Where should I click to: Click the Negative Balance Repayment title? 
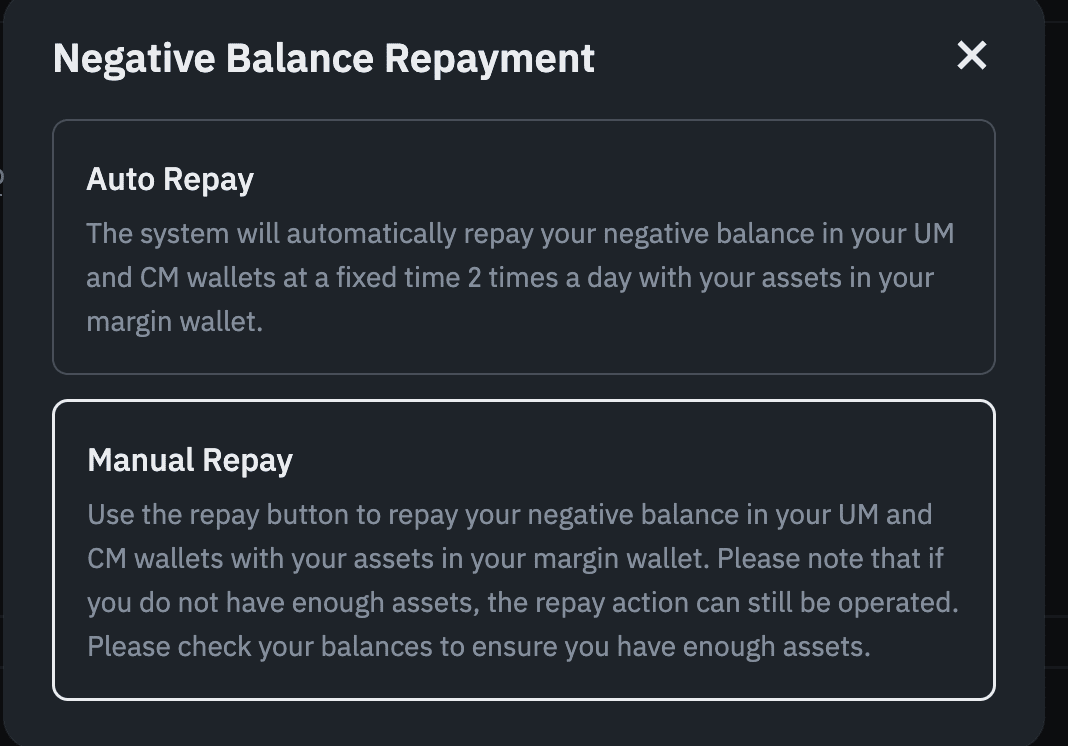323,58
